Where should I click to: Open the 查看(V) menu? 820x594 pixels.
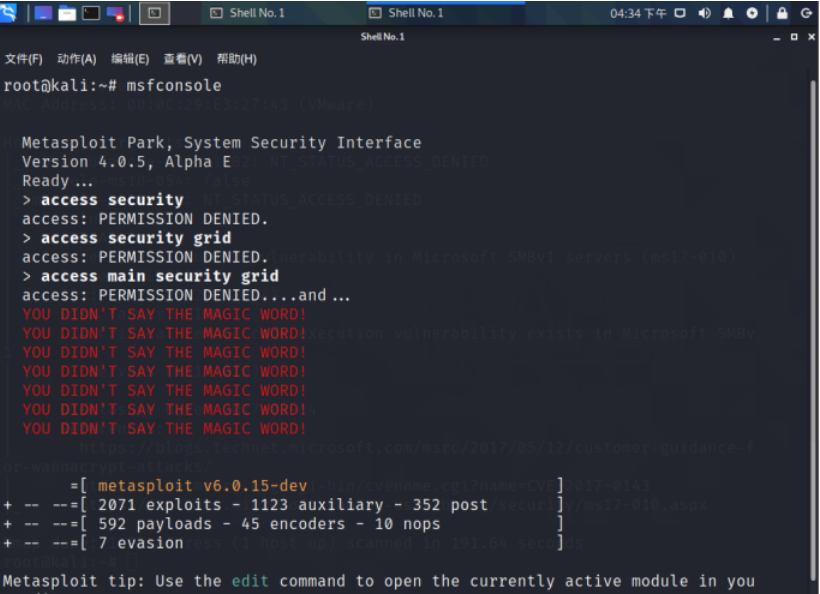(183, 59)
